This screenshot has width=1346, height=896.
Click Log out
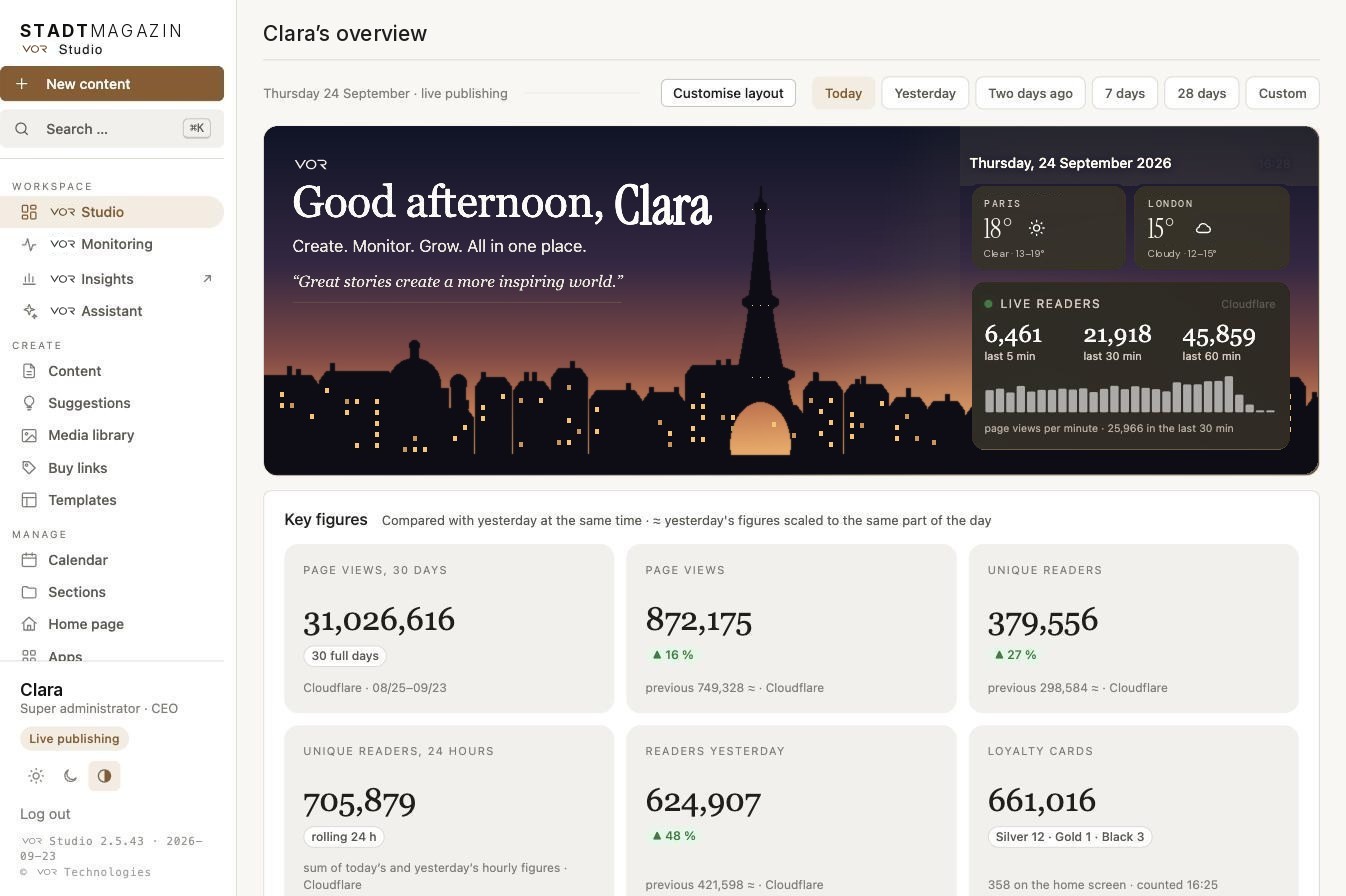point(45,814)
